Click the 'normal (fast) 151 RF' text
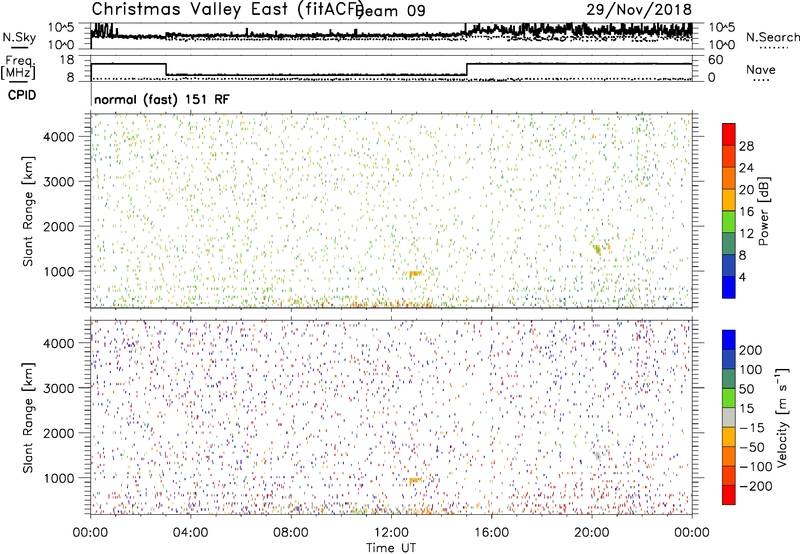Screen dimensions: 800x554 point(162,99)
